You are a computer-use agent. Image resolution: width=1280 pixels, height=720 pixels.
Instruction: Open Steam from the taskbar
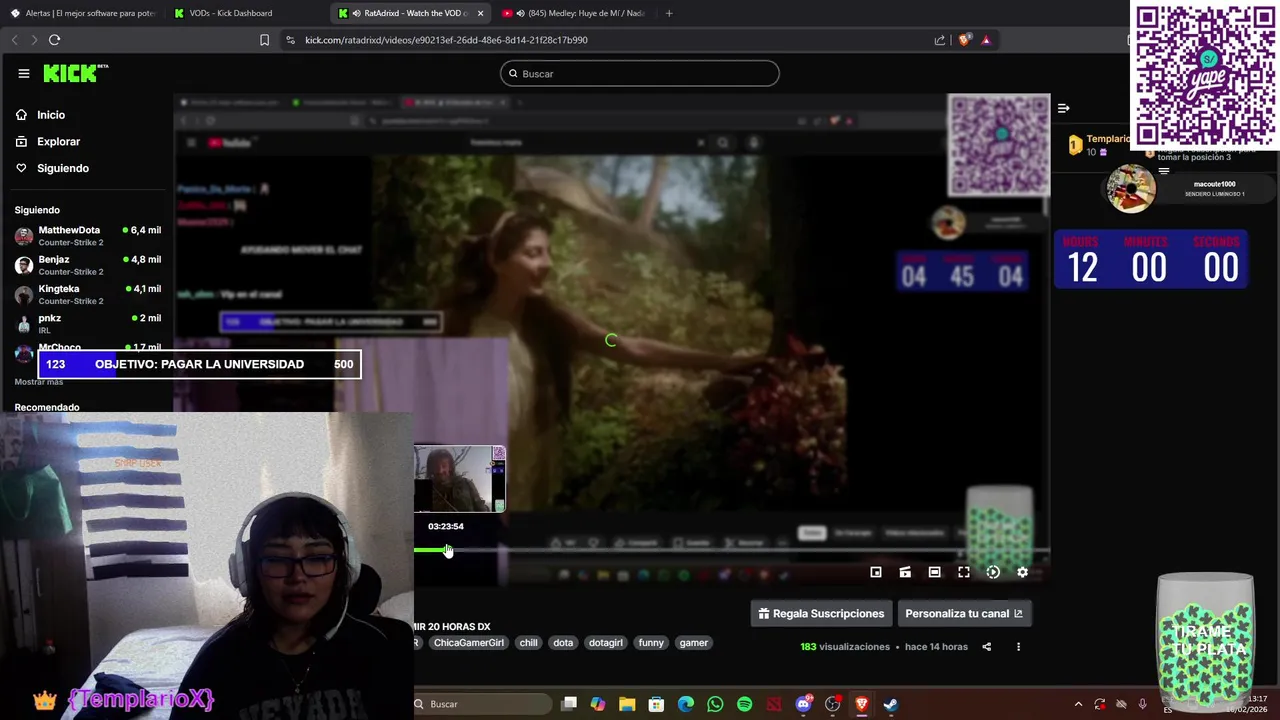[891, 704]
